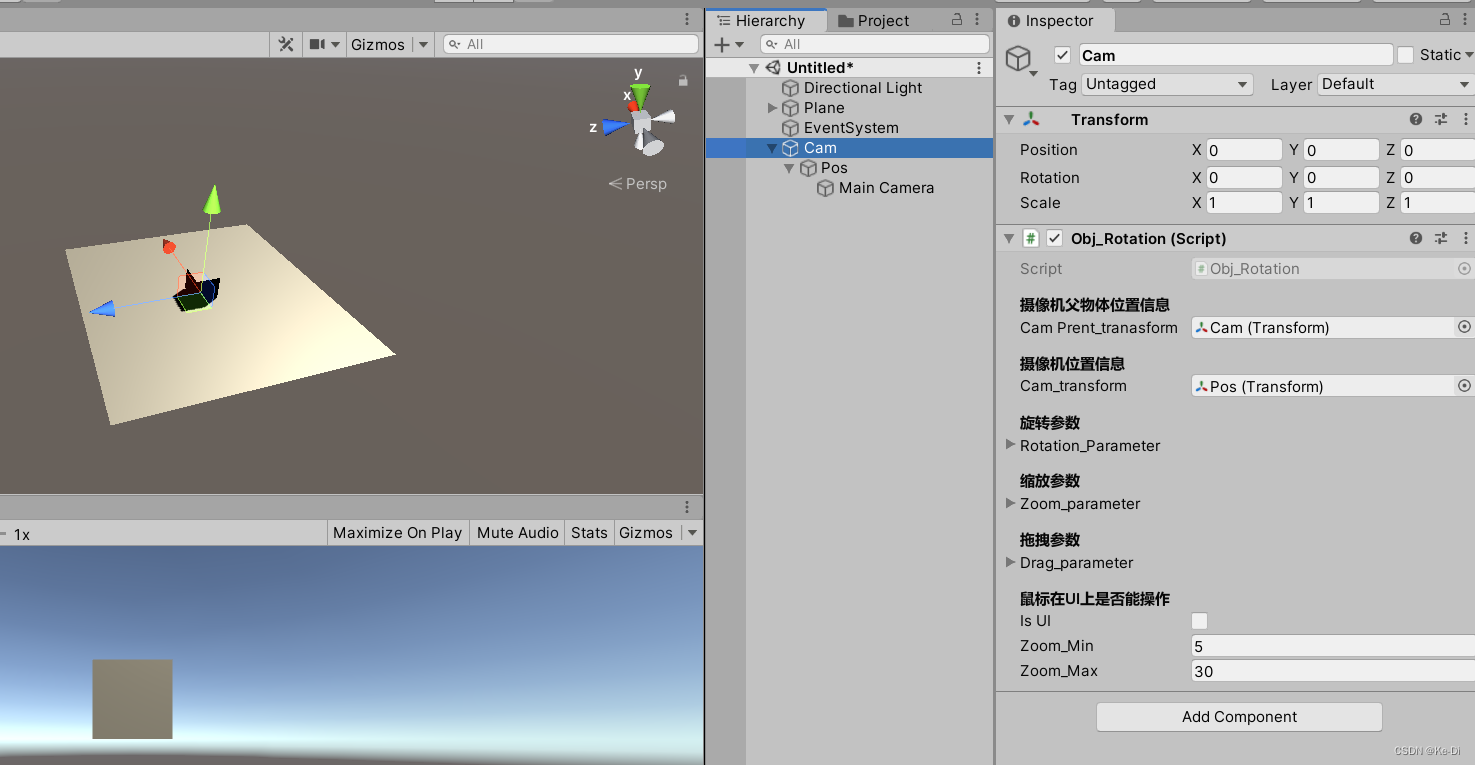Open the Transform presets icon
Screen dimensions: 1475x765
1441,119
